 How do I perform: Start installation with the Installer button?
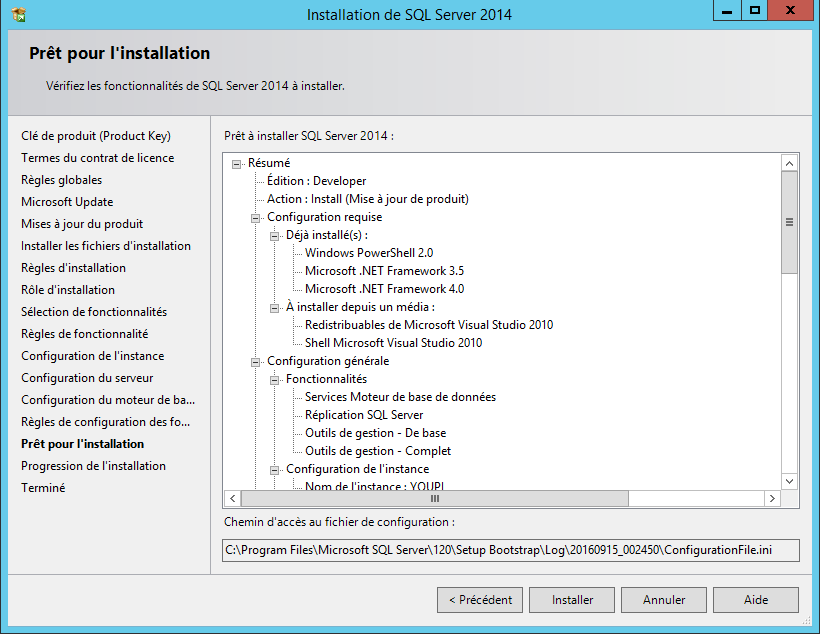(x=572, y=599)
